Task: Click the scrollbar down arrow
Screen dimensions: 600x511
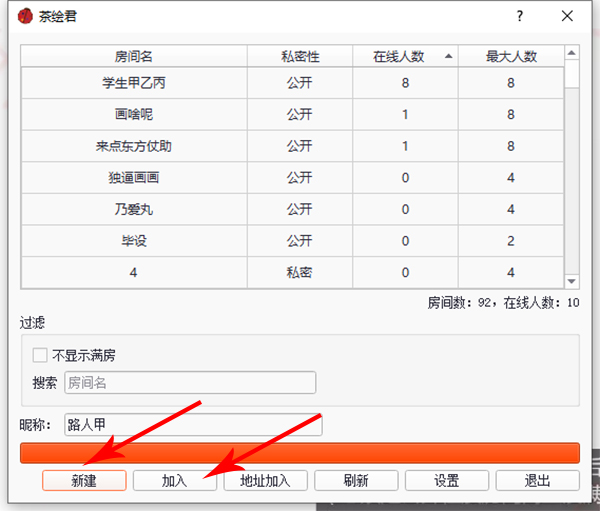Action: tap(572, 281)
